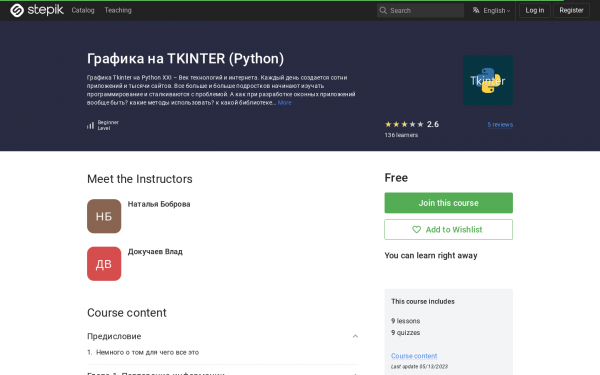This screenshot has height=375, width=600.
Task: Click the НБ instructor avatar
Action: coord(104,216)
